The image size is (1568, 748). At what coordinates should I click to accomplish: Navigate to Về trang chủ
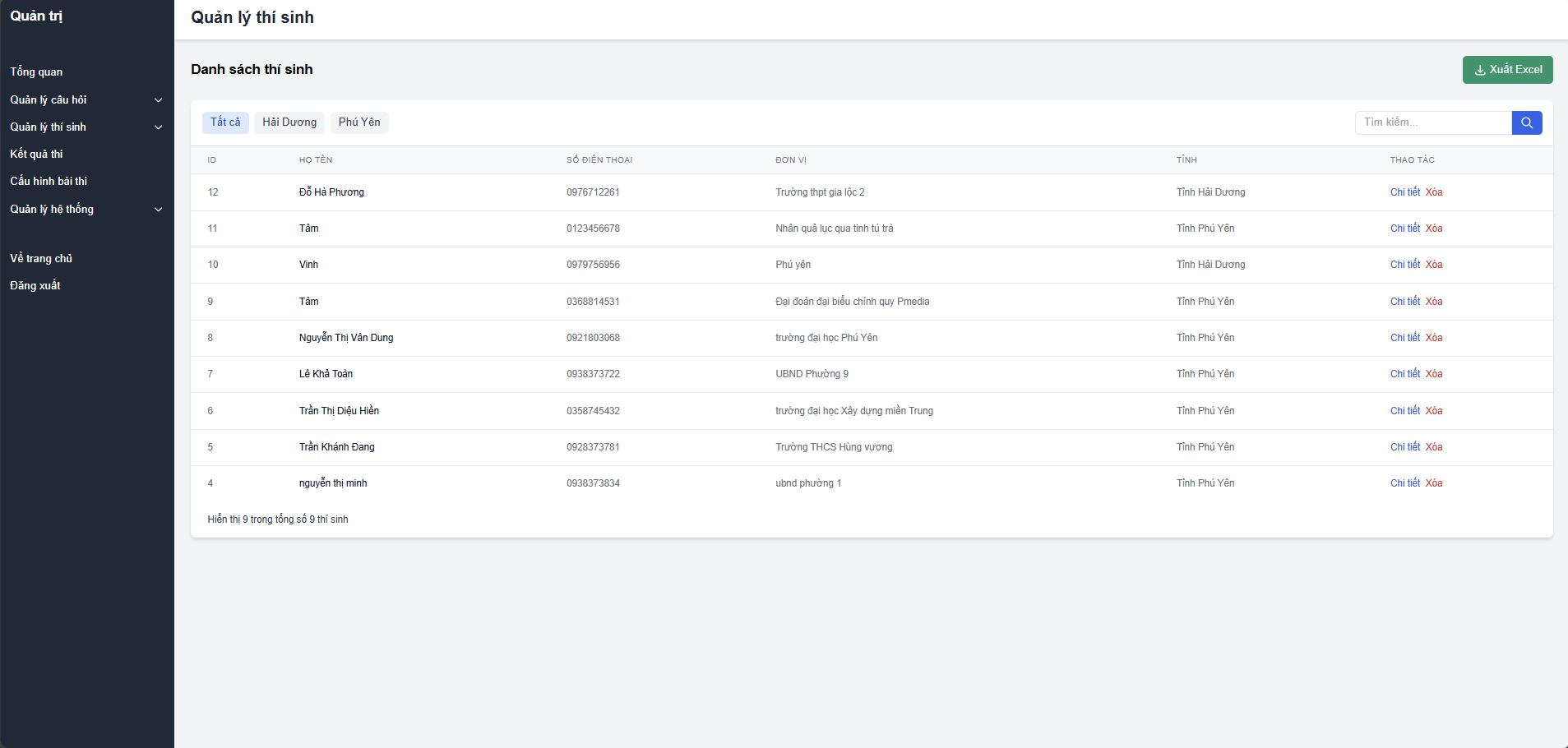[41, 259]
